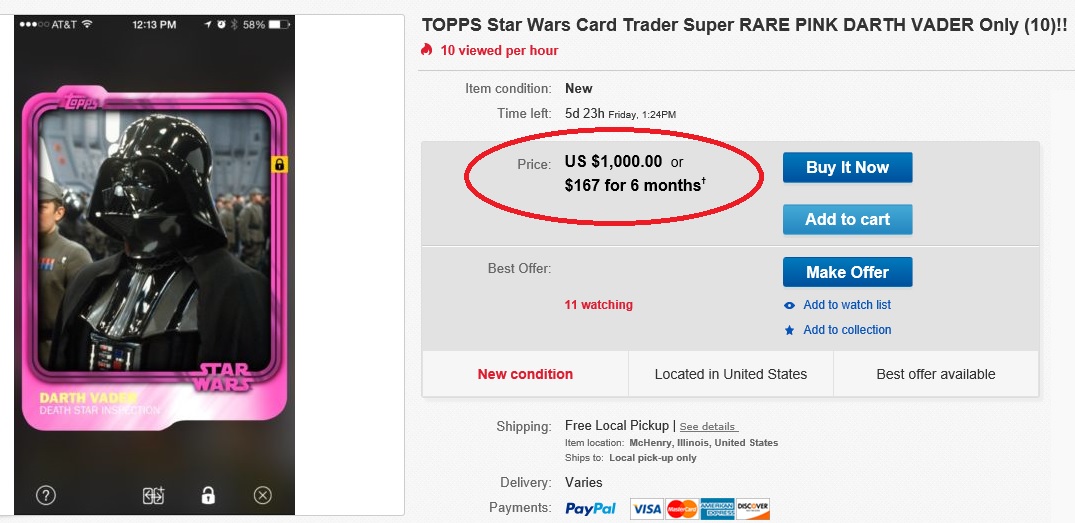Click the Visa card icon

pyautogui.click(x=647, y=509)
